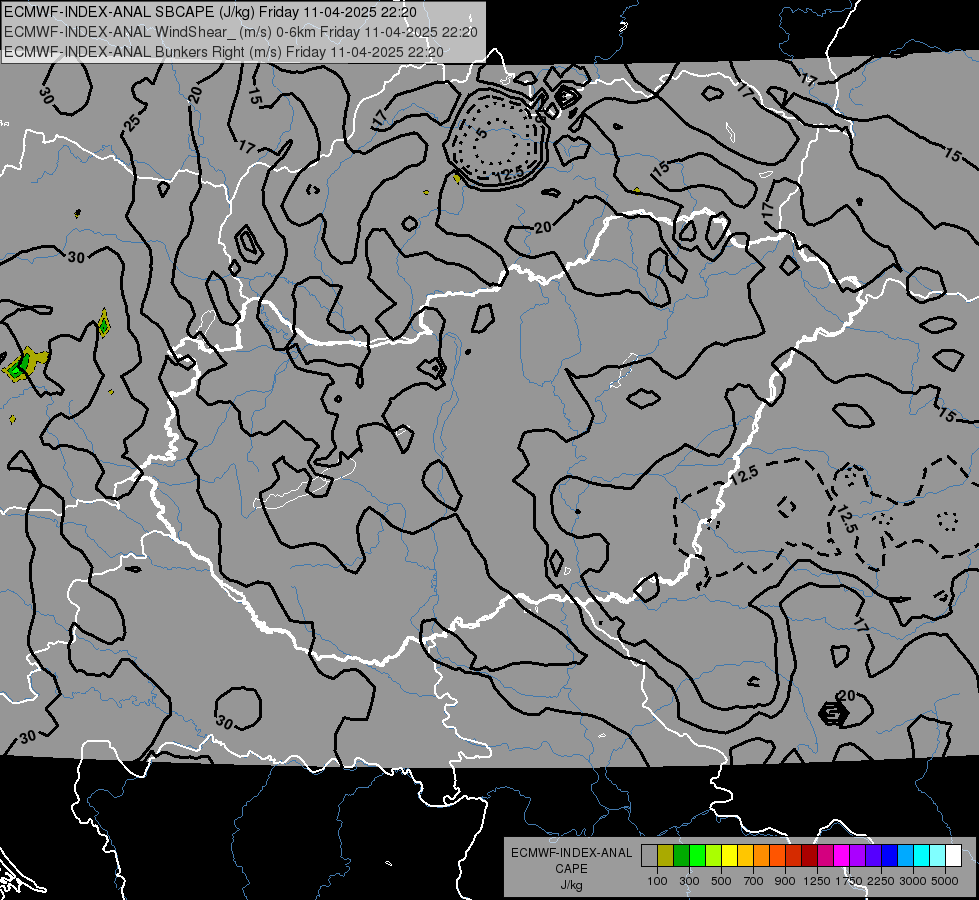Click the 25 contour label on the map
This screenshot has width=979, height=900.
[132, 122]
